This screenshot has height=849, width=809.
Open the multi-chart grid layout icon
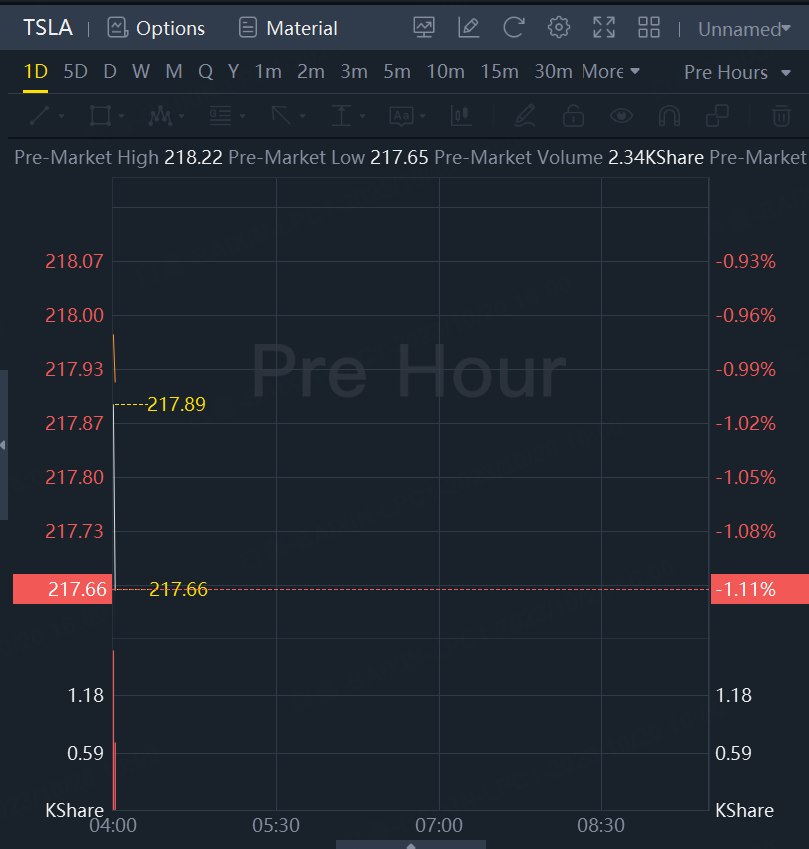[x=649, y=28]
